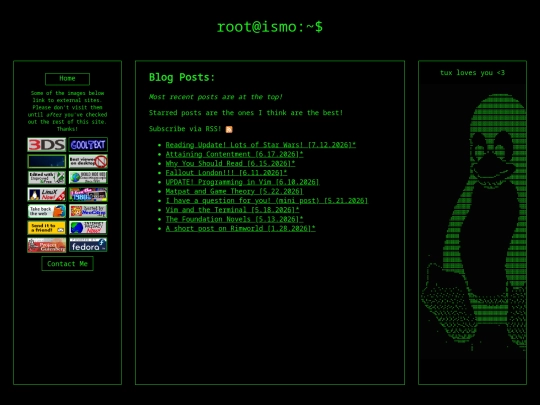
Task: Click the sidebar note about external sites
Action: click(x=68, y=111)
